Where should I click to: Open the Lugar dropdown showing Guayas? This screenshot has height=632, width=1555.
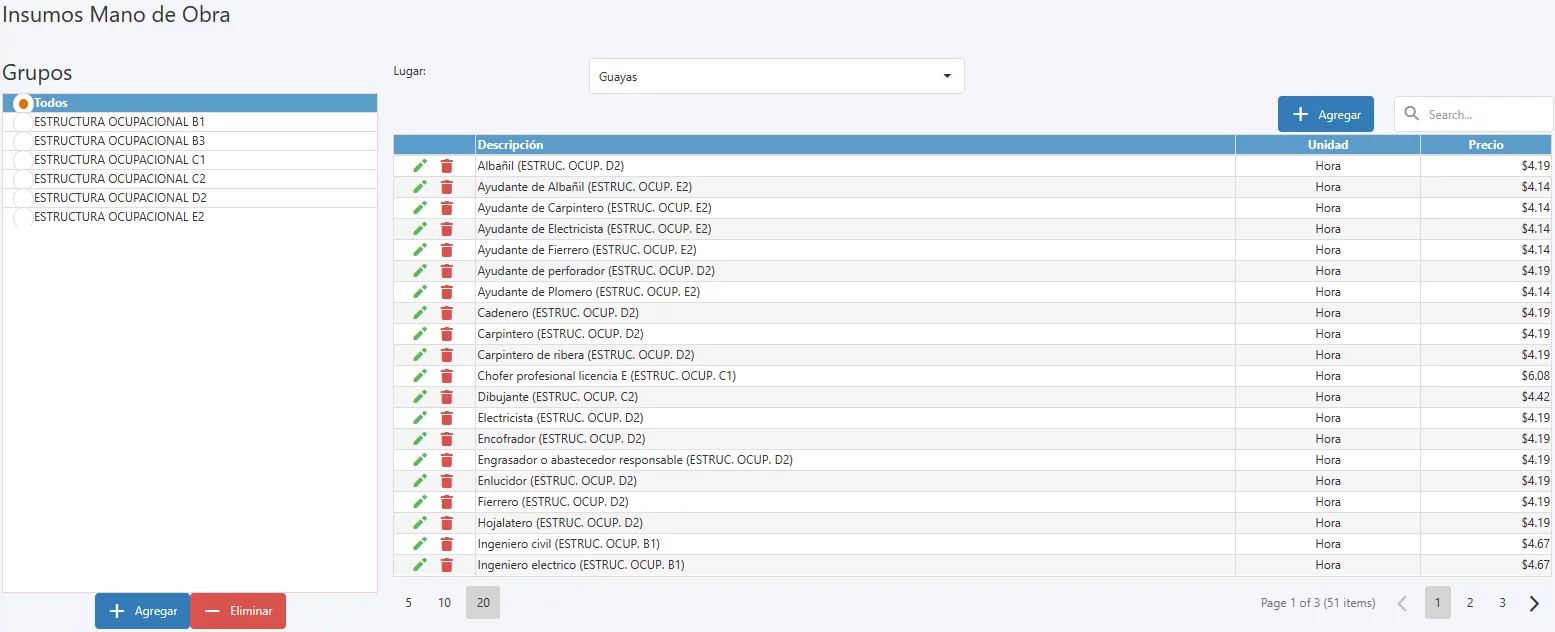(776, 76)
